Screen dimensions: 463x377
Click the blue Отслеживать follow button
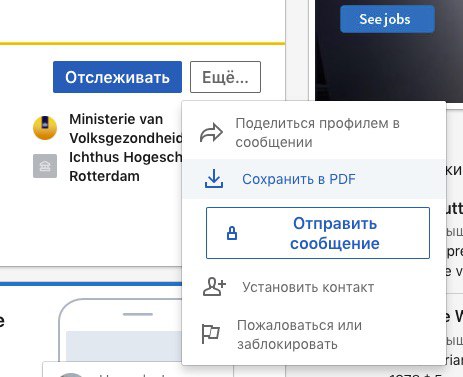point(117,77)
